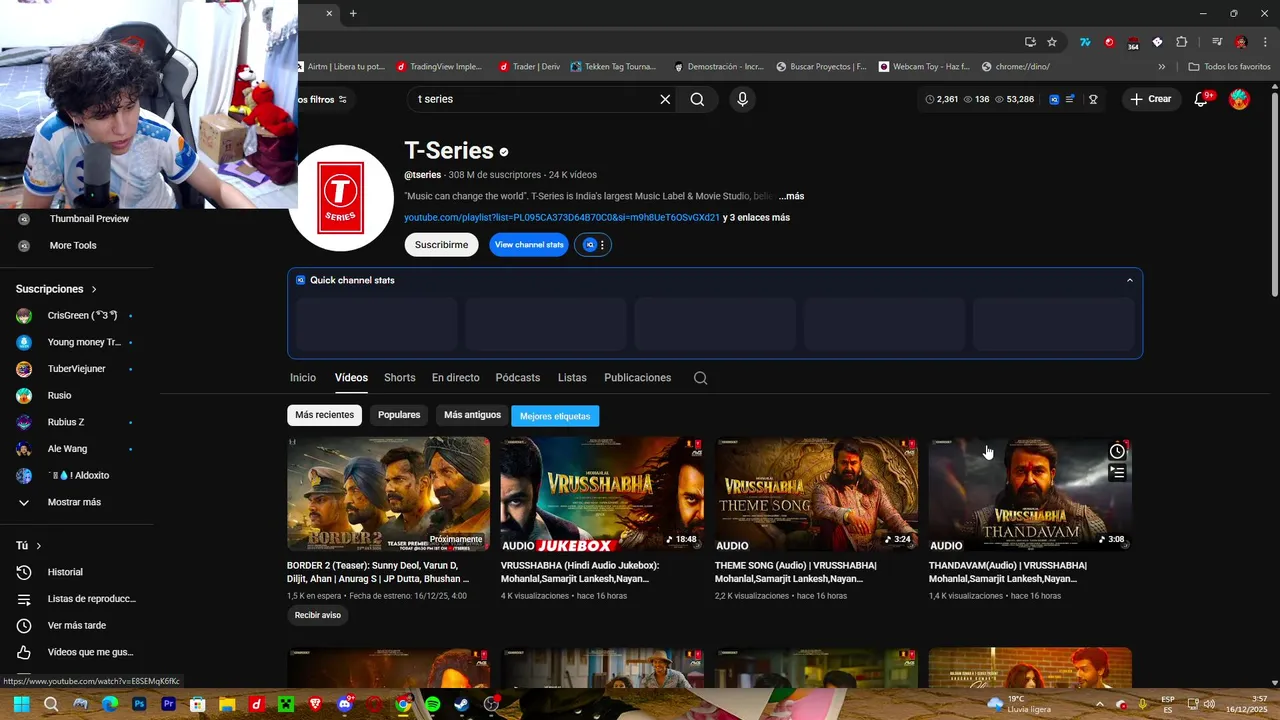Open Discord from the taskbar
Screen dimensions: 1280x720
(x=345, y=704)
